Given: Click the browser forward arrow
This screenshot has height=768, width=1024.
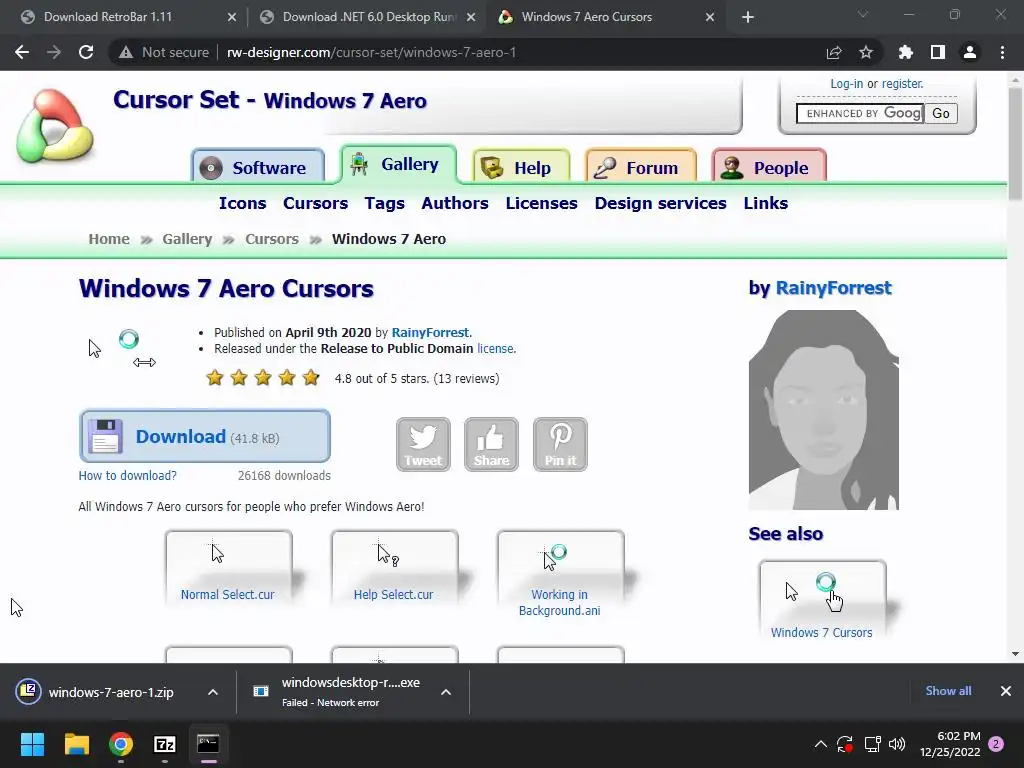Looking at the screenshot, I should pyautogui.click(x=54, y=52).
